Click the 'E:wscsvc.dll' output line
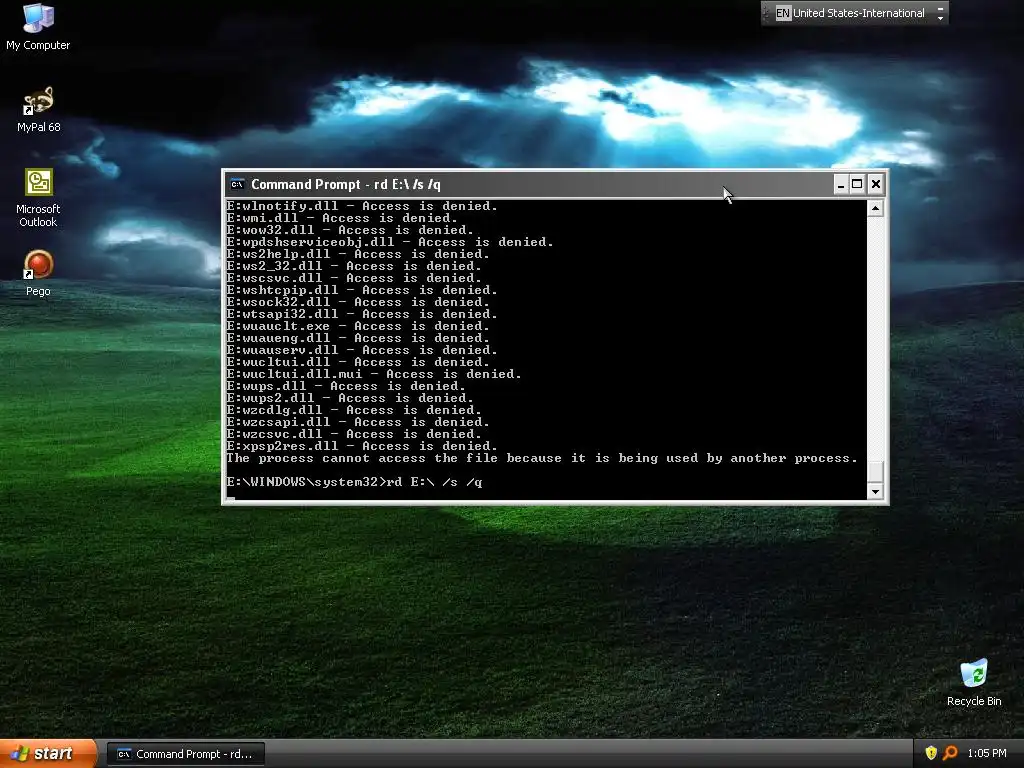The image size is (1024, 768). click(x=354, y=278)
